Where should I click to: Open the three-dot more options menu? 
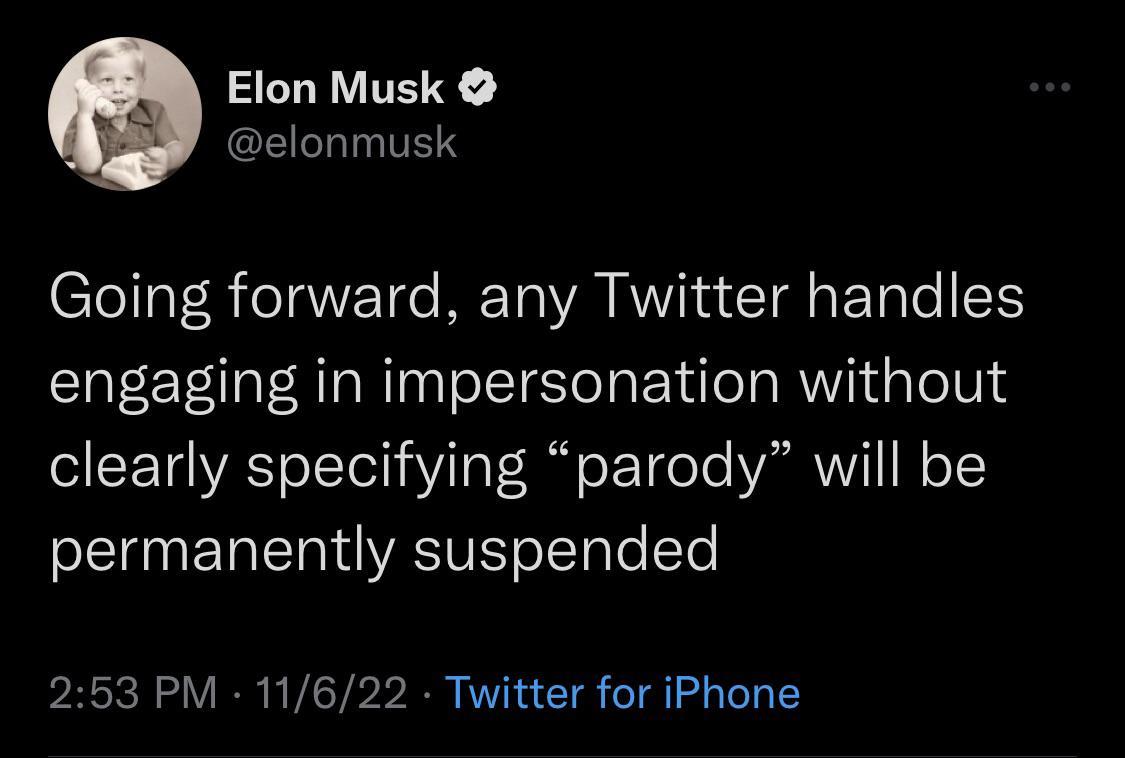coord(1050,87)
